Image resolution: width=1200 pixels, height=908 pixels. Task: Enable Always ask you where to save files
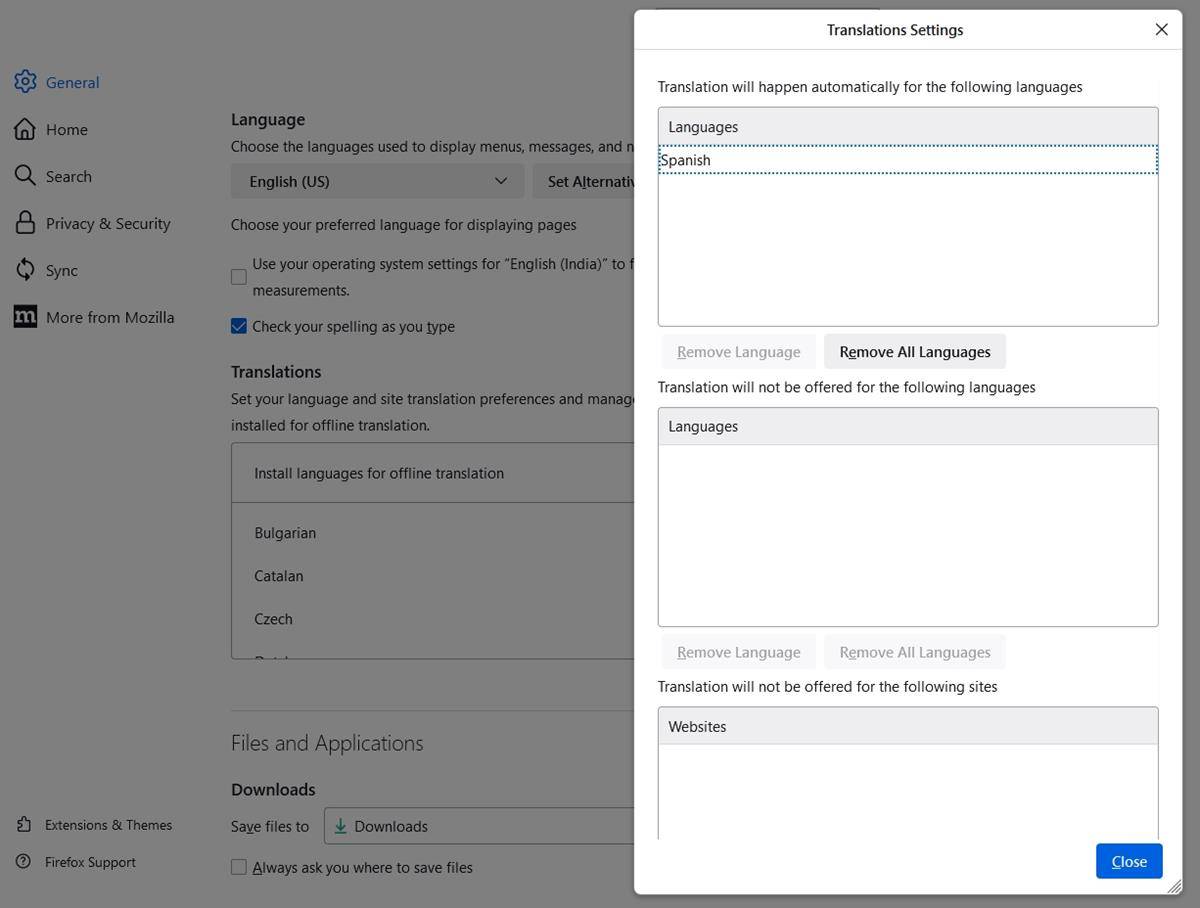[239, 867]
